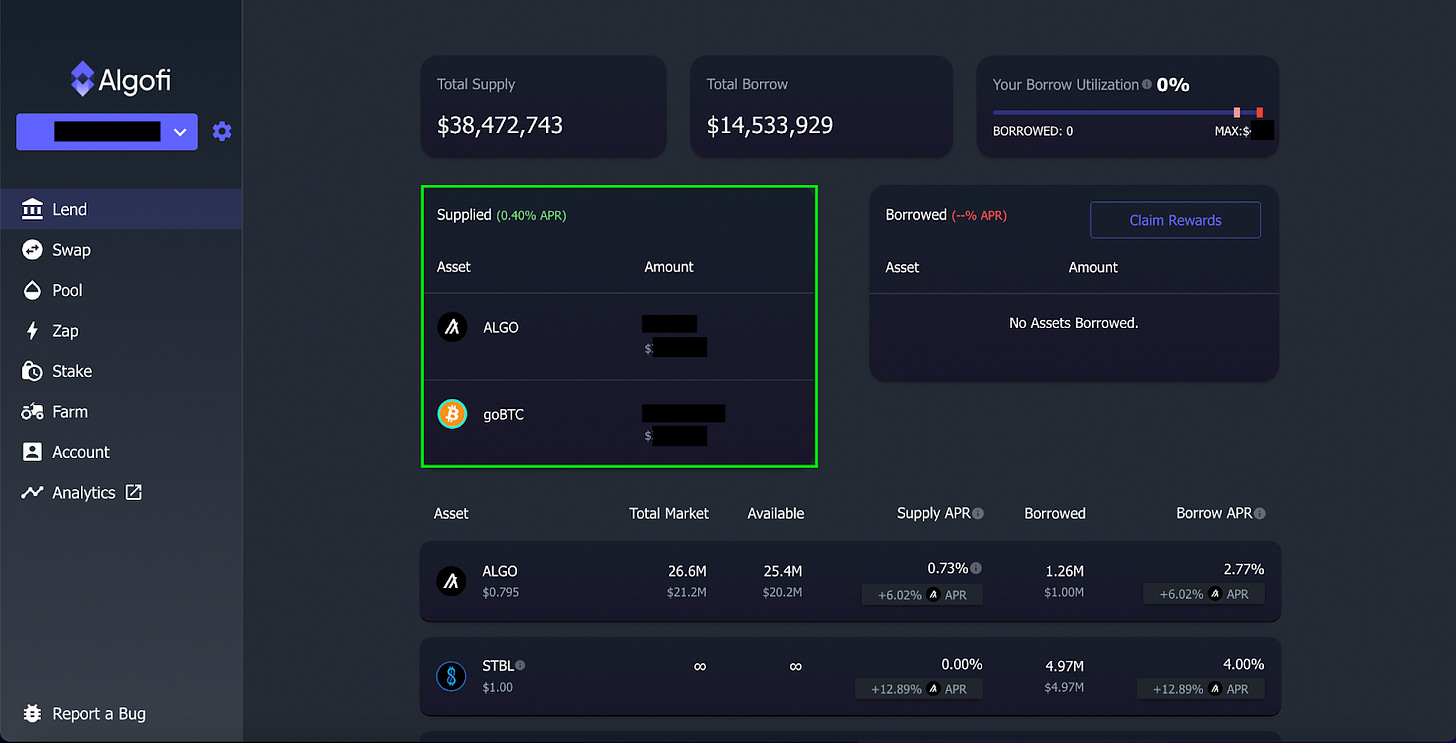The height and width of the screenshot is (743, 1456).
Task: Click the Available column header
Action: click(x=776, y=513)
